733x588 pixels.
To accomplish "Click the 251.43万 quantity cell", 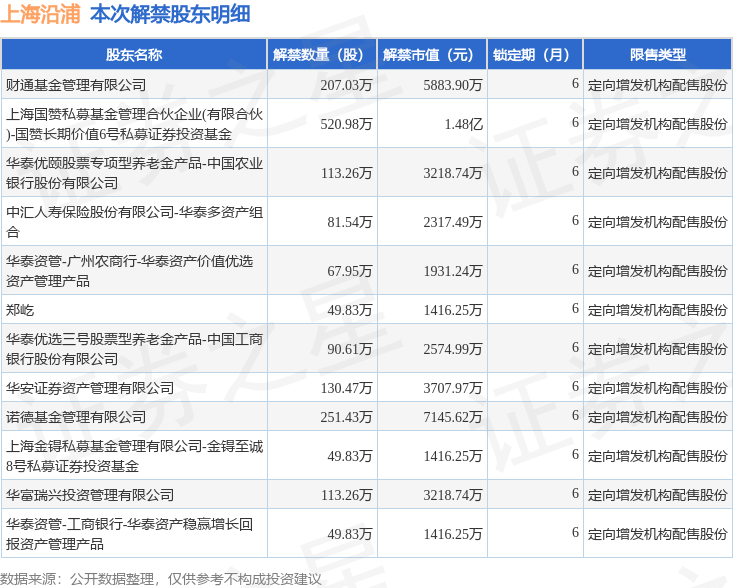I will (x=346, y=417).
